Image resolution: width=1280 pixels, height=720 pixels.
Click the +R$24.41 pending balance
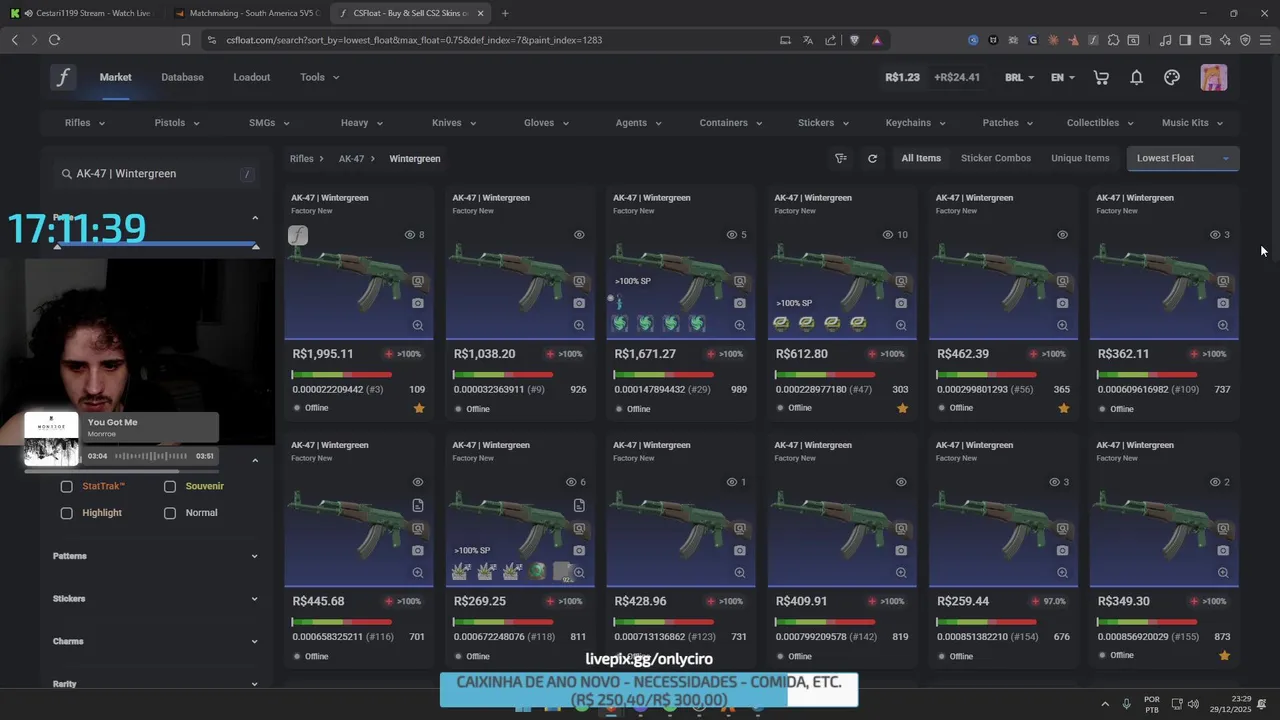(957, 77)
